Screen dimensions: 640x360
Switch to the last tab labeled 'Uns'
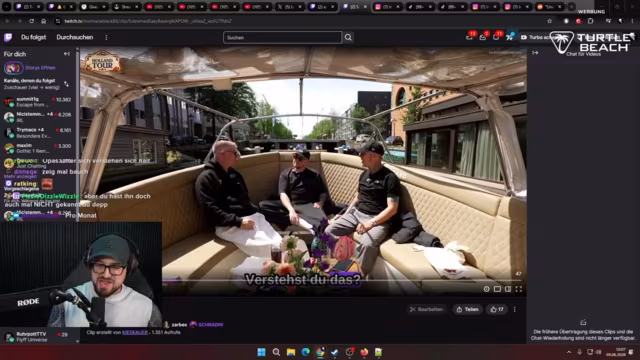(x=550, y=7)
